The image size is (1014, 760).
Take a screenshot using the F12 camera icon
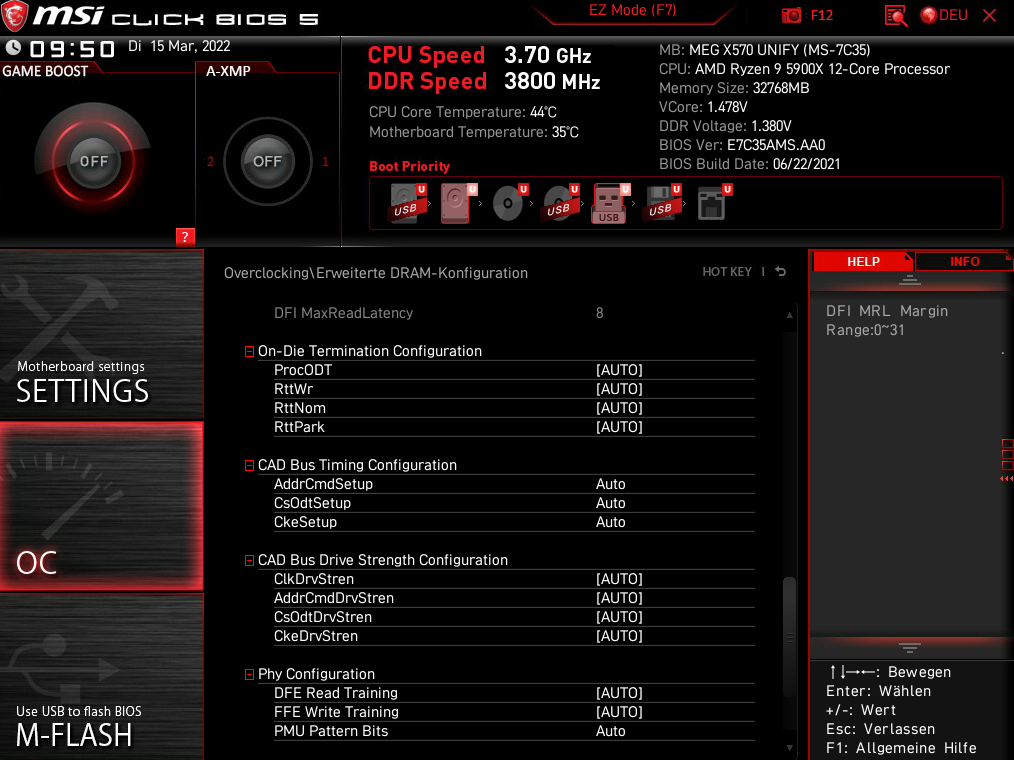coord(791,16)
